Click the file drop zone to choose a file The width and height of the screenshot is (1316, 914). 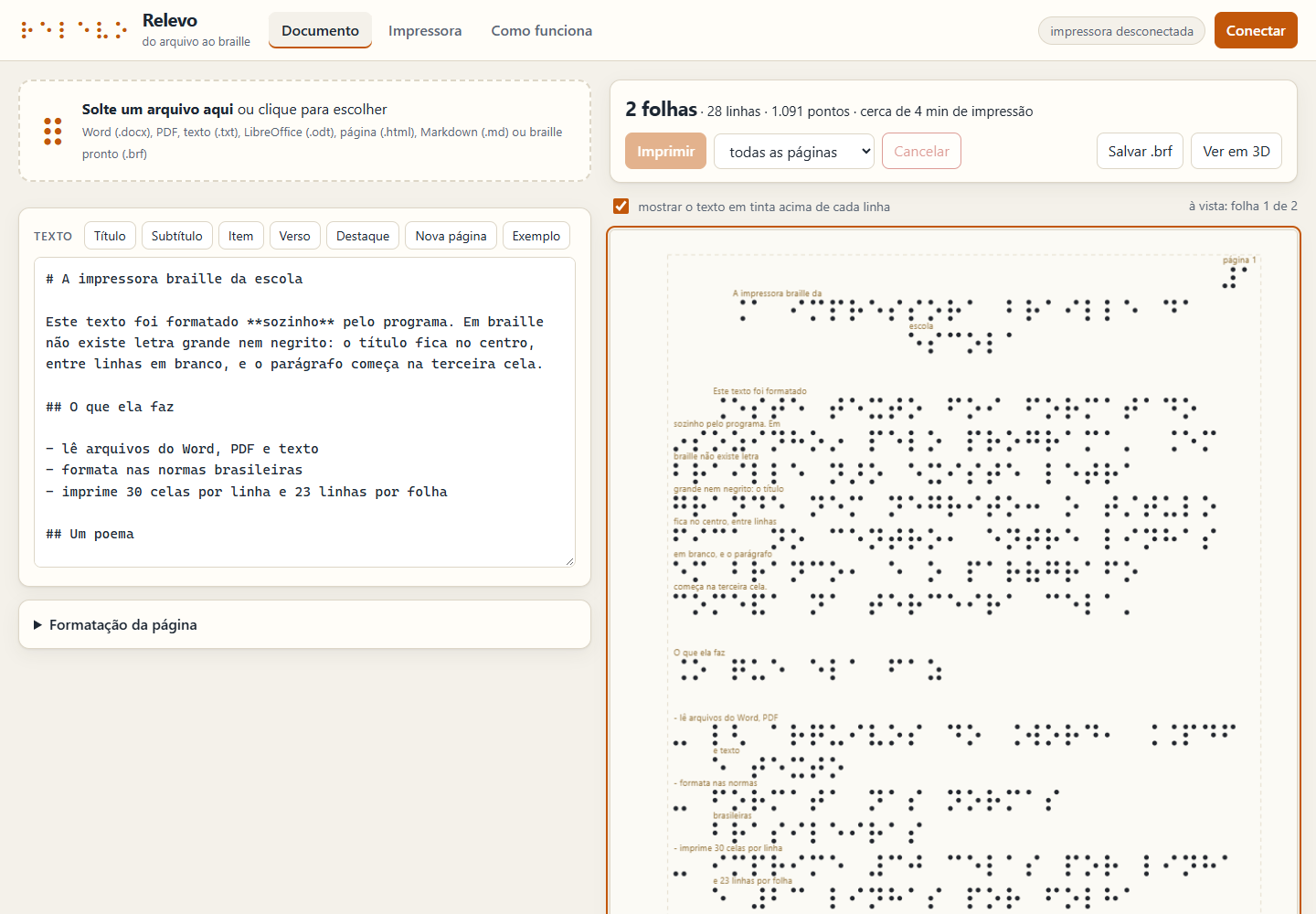[x=304, y=131]
